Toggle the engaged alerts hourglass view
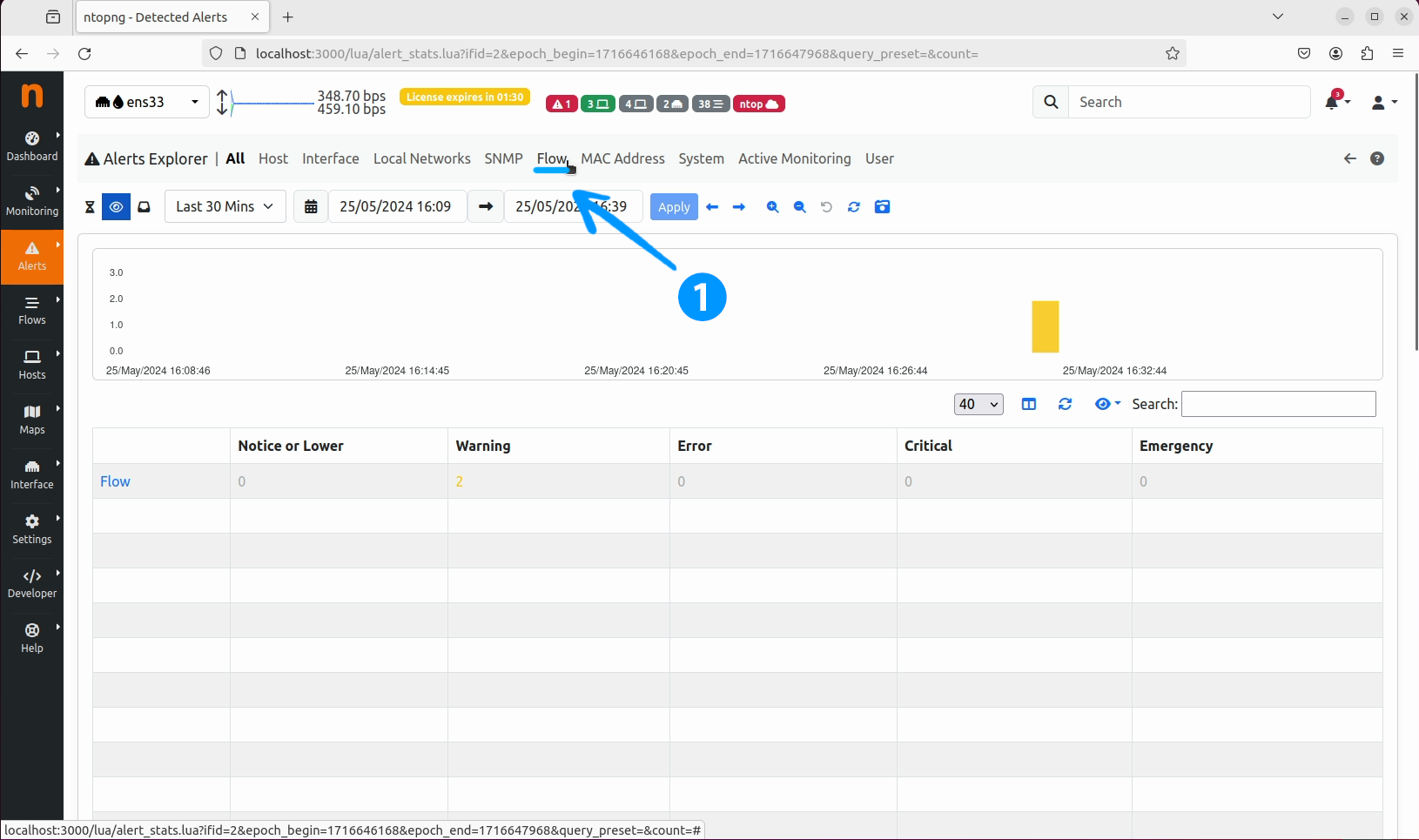The width and height of the screenshot is (1419, 840). coord(90,207)
